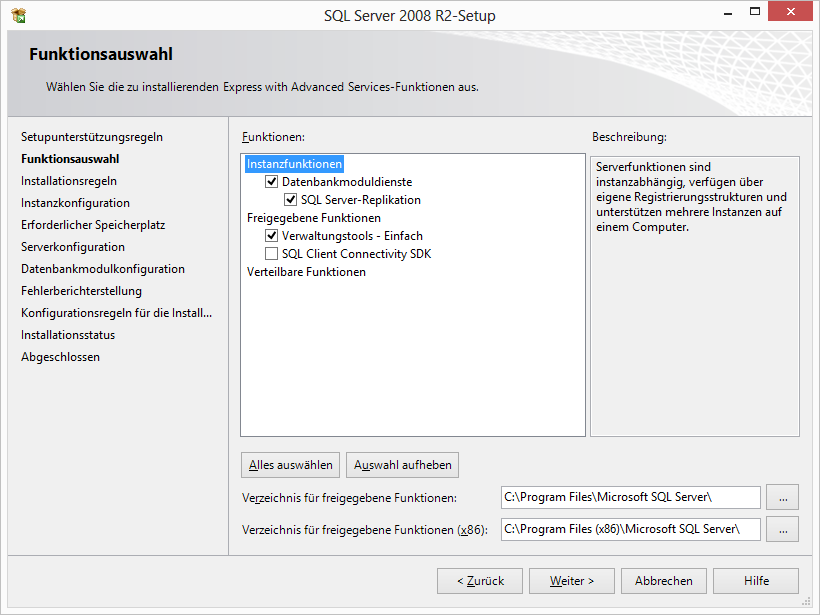The image size is (820, 615).
Task: Click the Alles auswählen button
Action: click(290, 465)
